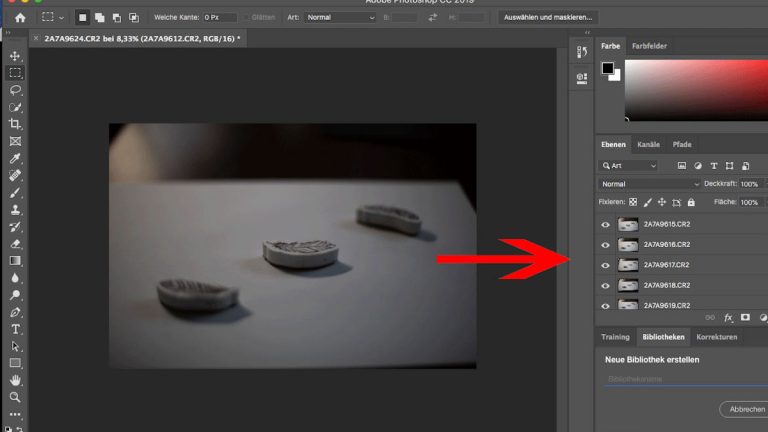Choose the Crop tool
Viewport: 768px width, 432px height.
(15, 124)
